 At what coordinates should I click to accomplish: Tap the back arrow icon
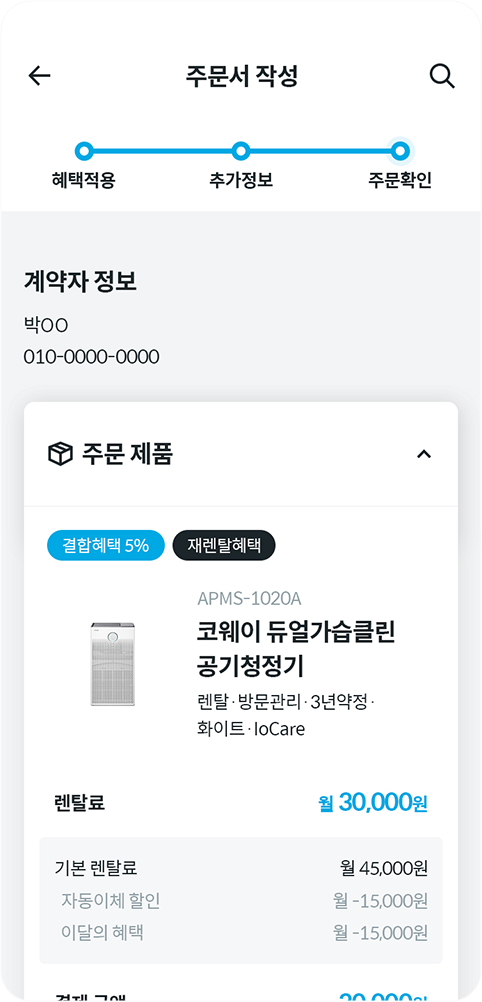pos(39,76)
